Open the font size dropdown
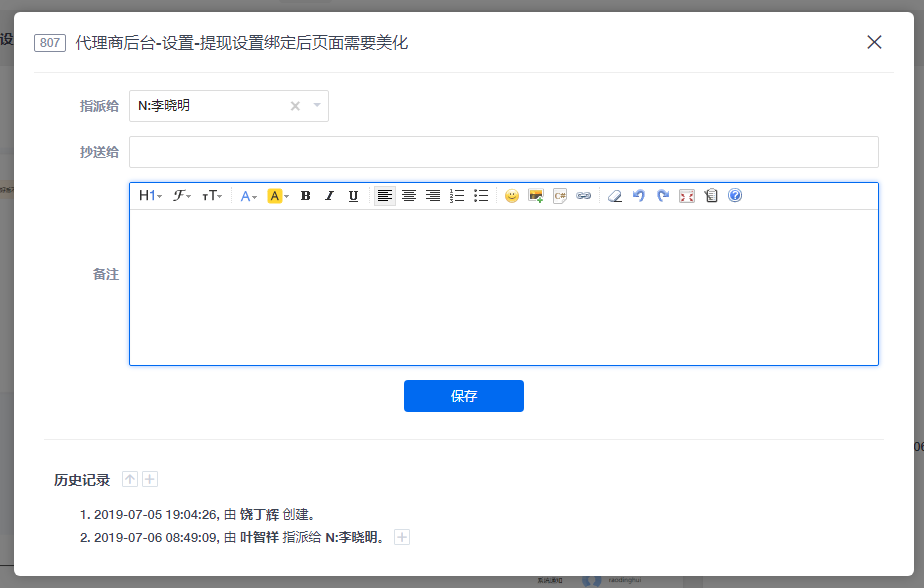Viewport: 924px width, 588px height. (x=212, y=196)
